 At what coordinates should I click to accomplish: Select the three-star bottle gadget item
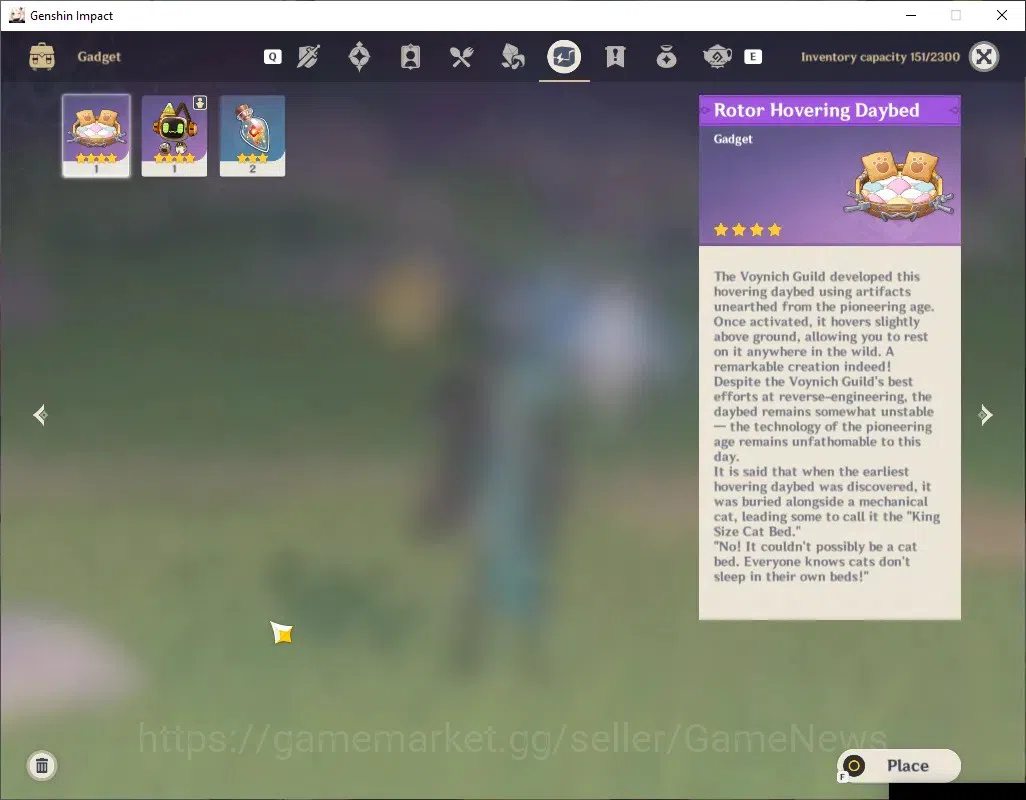click(252, 135)
